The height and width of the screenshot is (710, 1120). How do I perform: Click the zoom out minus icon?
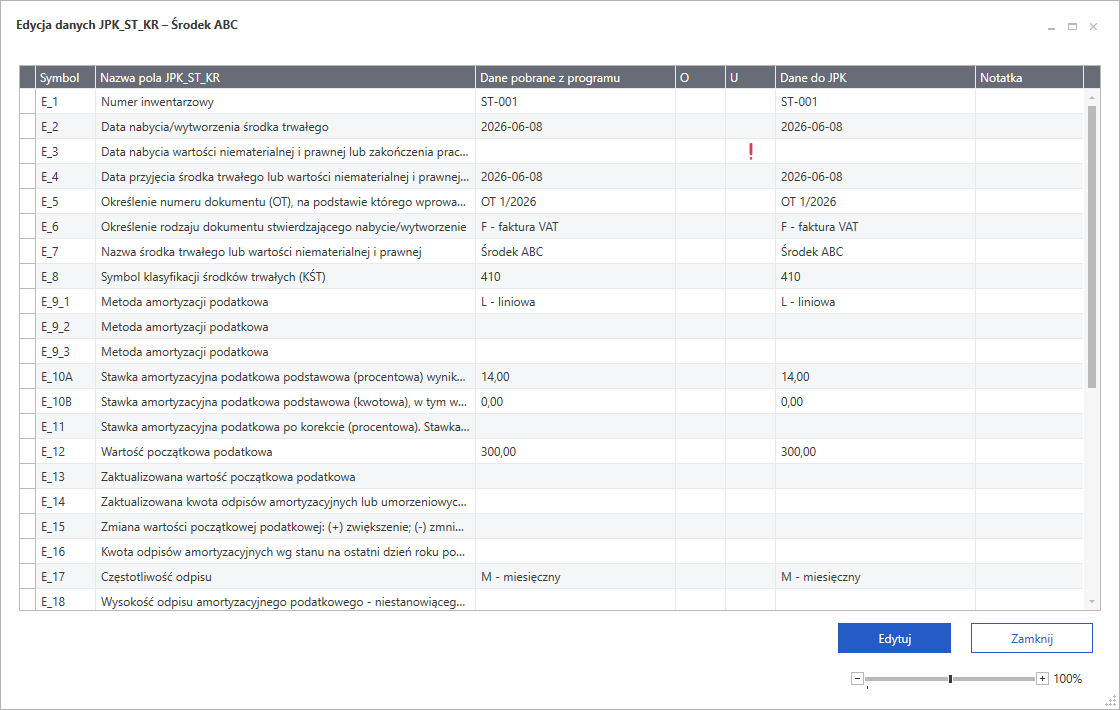point(857,679)
